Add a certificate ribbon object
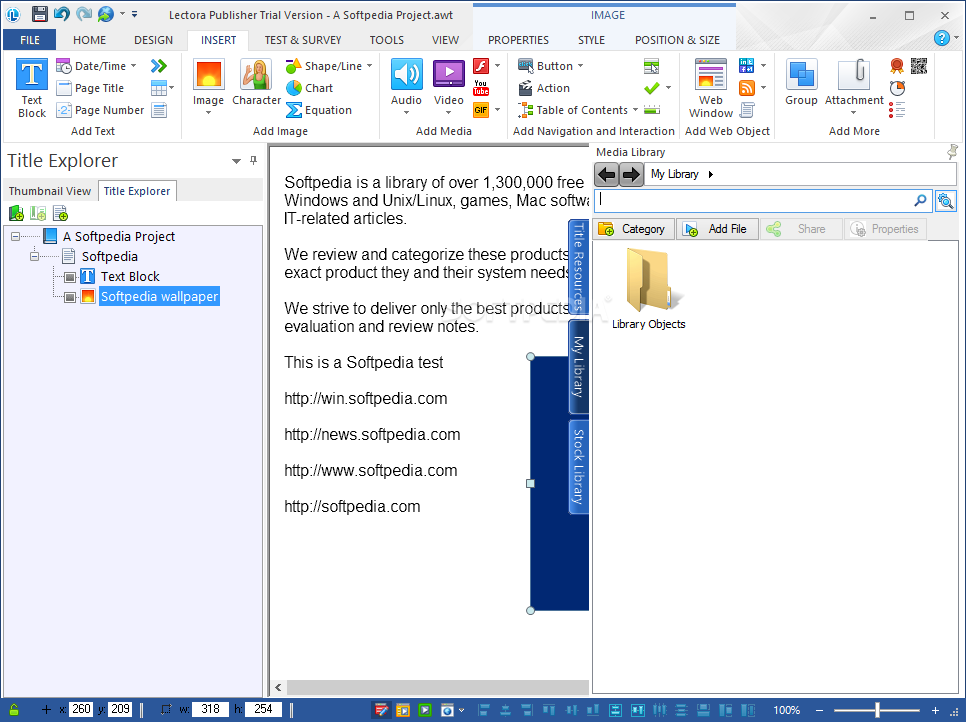This screenshot has width=966, height=722. click(x=897, y=66)
